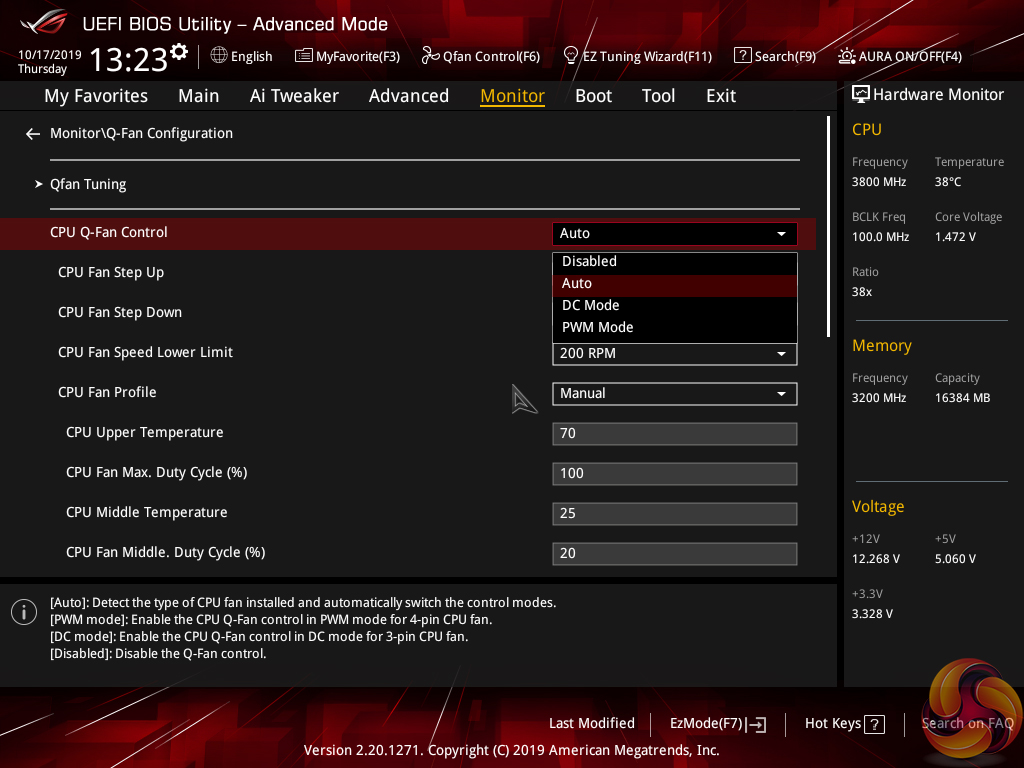Open the Exit tab

pyautogui.click(x=721, y=96)
